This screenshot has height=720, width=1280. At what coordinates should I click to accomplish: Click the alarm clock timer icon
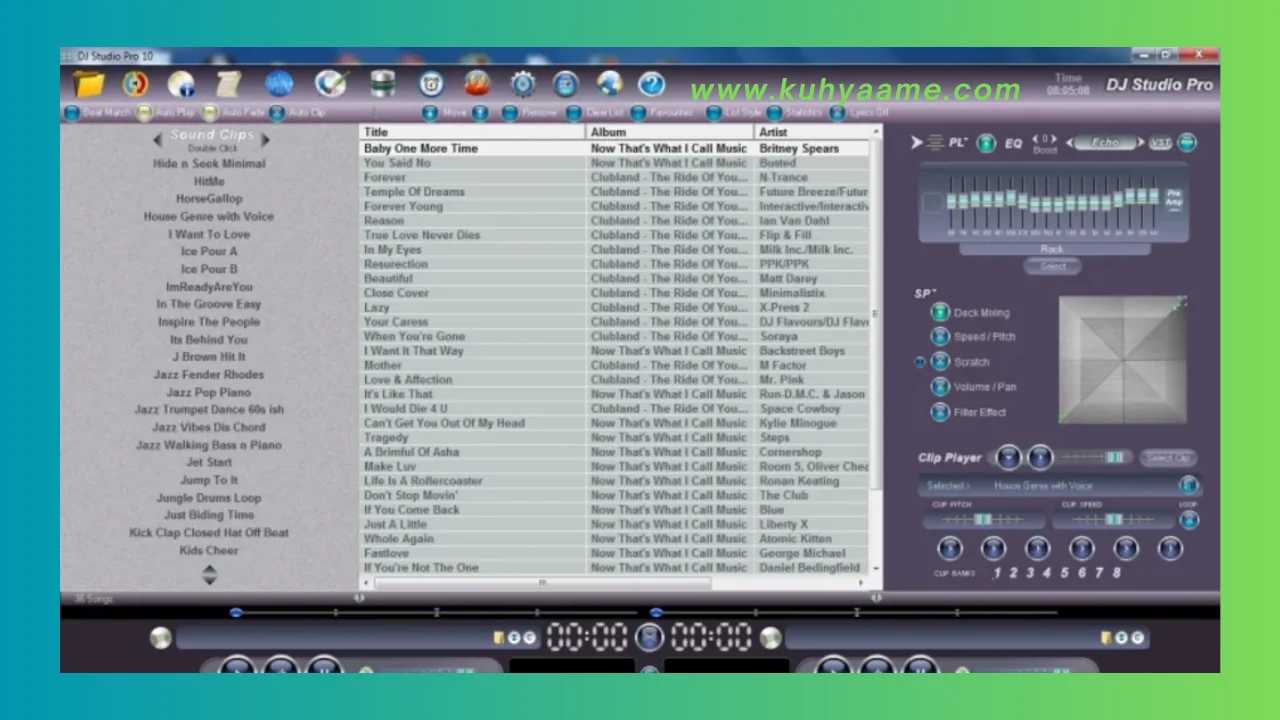click(431, 83)
